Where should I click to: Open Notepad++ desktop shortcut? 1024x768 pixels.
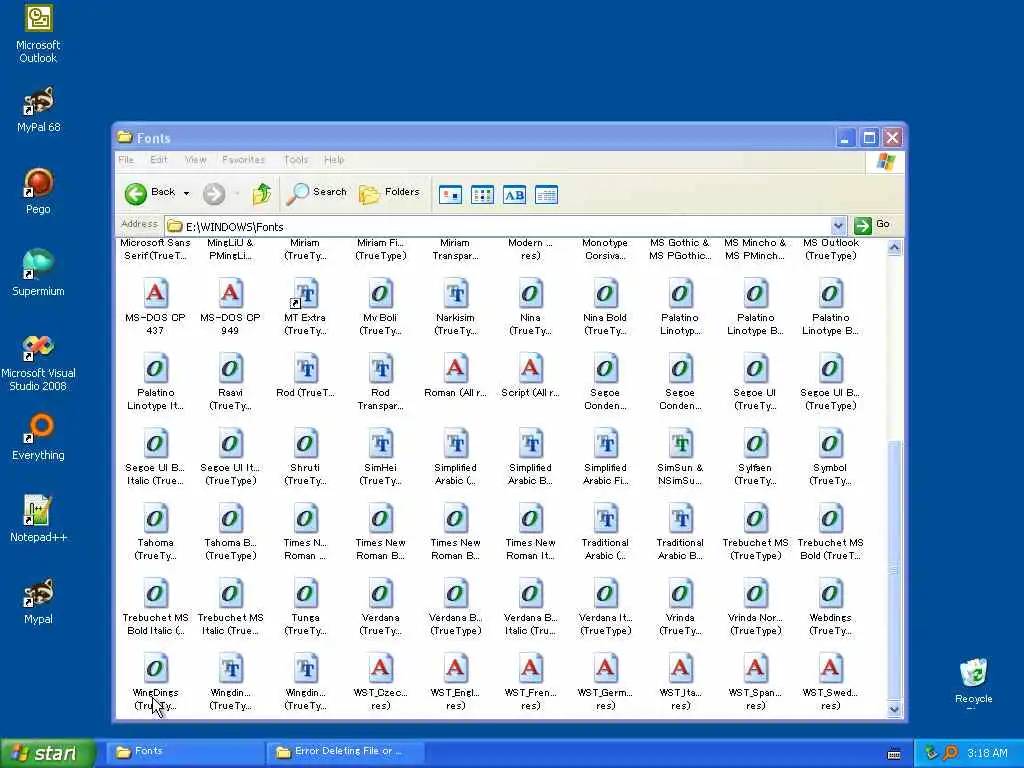tap(38, 519)
